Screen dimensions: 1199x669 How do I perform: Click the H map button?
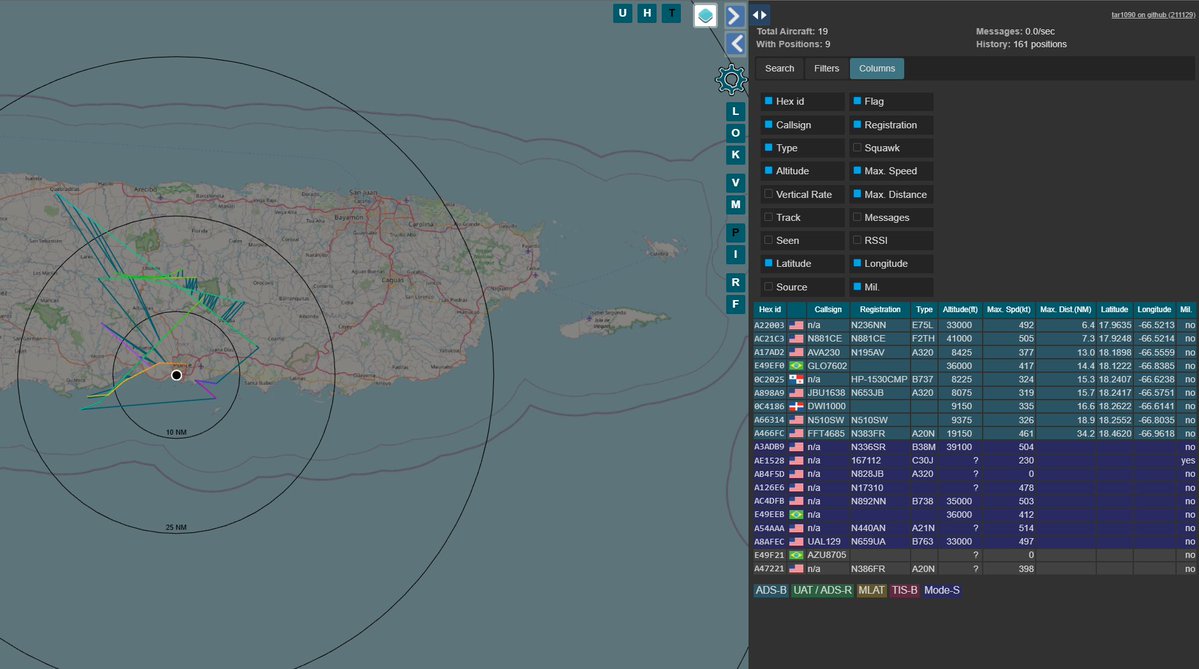point(647,13)
